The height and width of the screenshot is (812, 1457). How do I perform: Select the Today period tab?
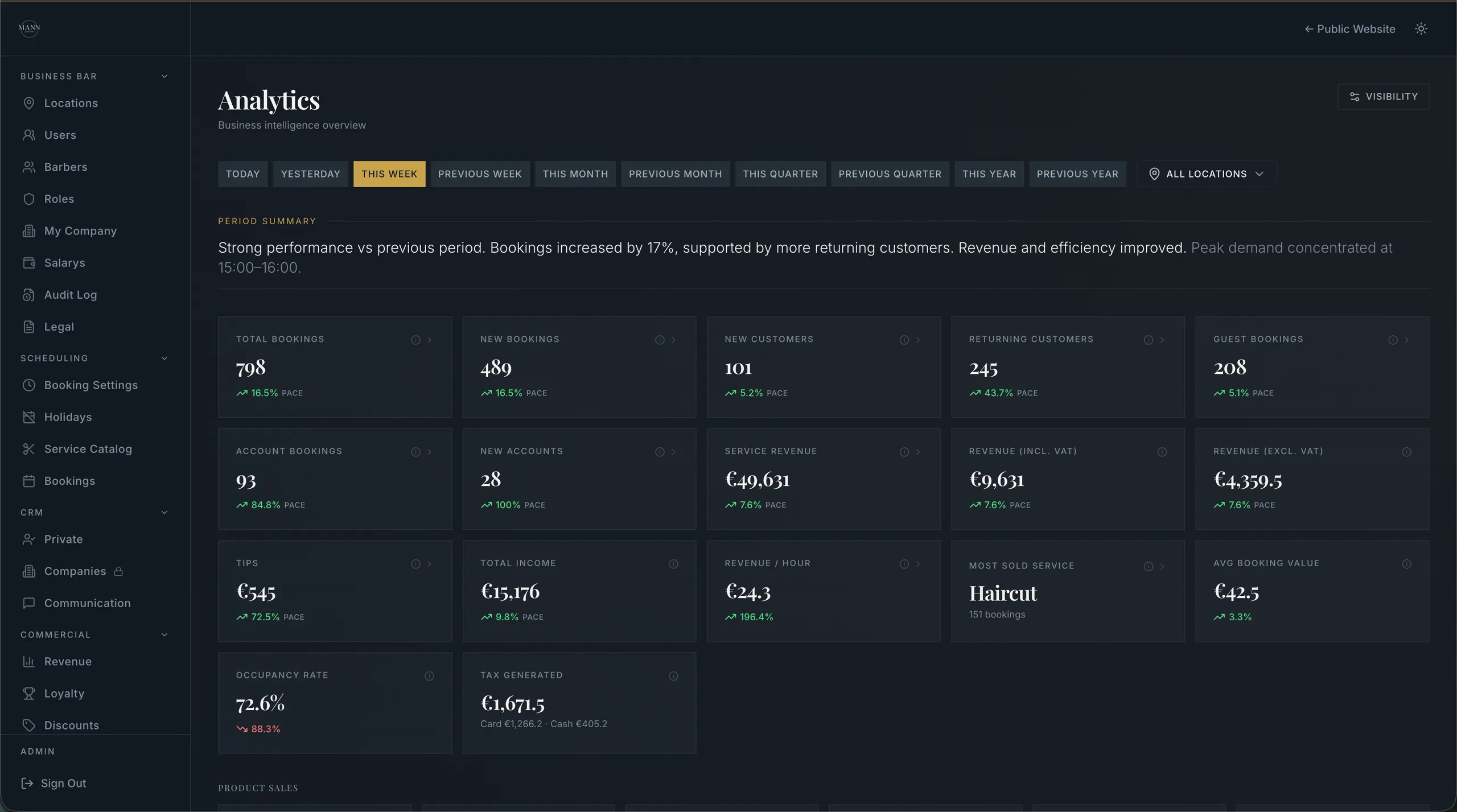click(x=242, y=174)
